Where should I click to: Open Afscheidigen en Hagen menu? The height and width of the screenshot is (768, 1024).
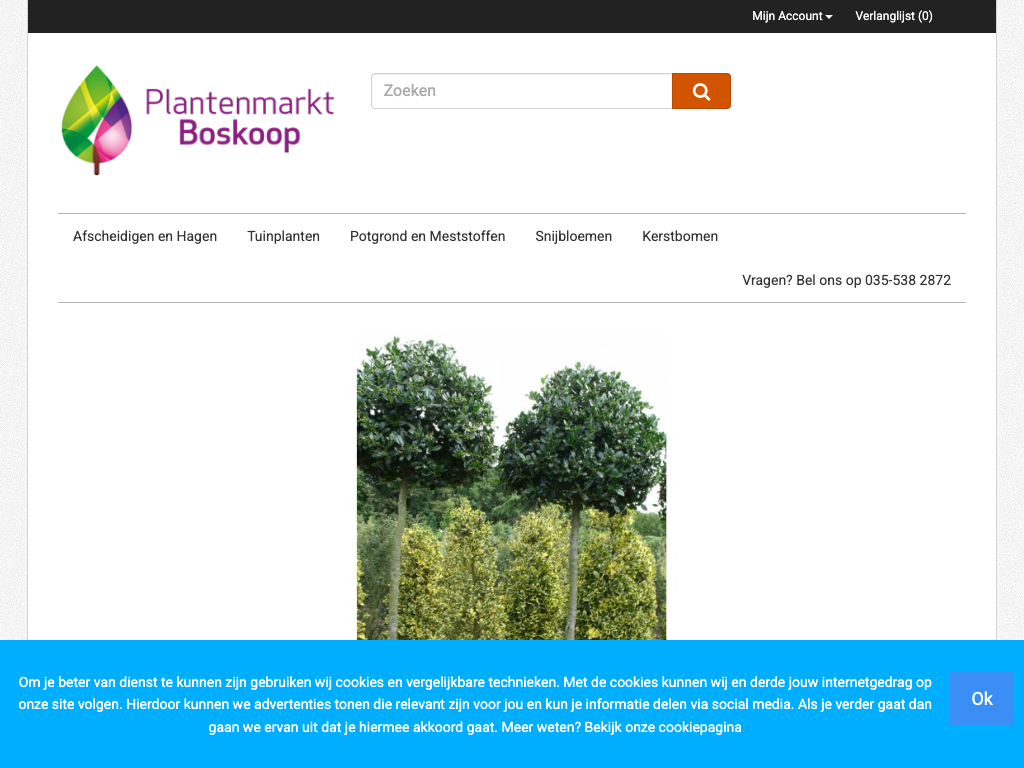point(145,236)
